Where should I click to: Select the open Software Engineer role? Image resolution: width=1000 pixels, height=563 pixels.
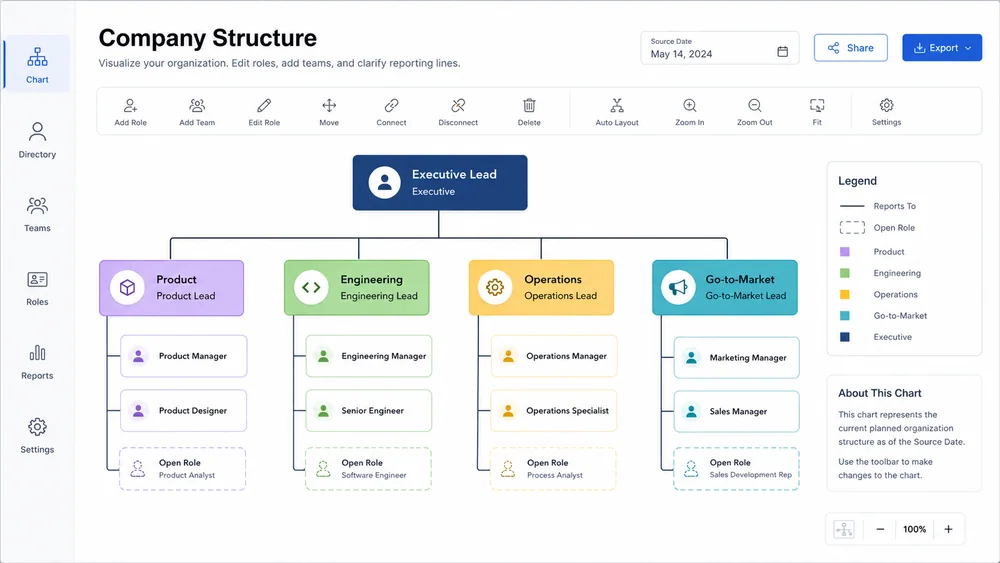[x=368, y=469]
